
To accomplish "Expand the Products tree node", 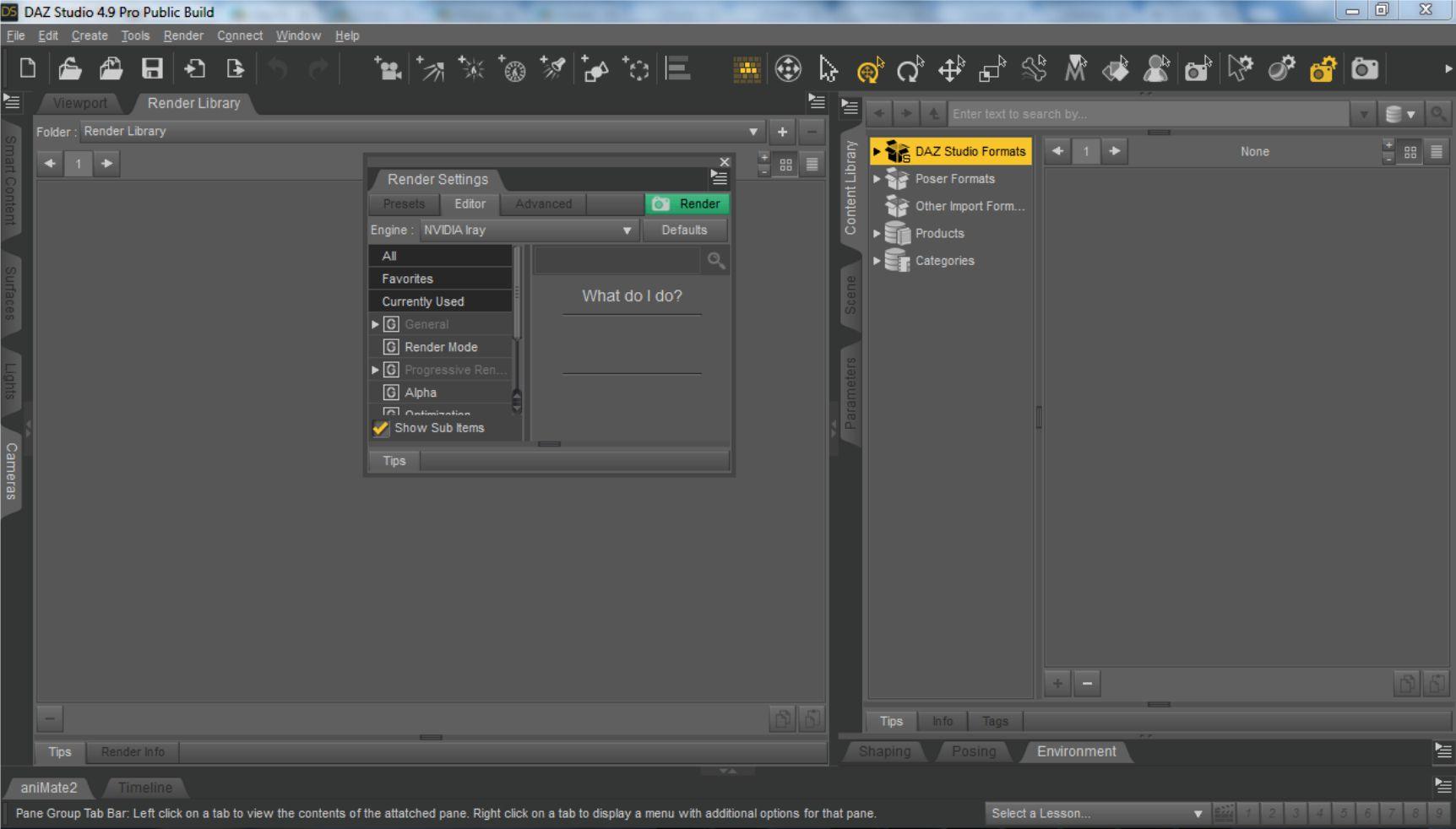I will click(877, 233).
